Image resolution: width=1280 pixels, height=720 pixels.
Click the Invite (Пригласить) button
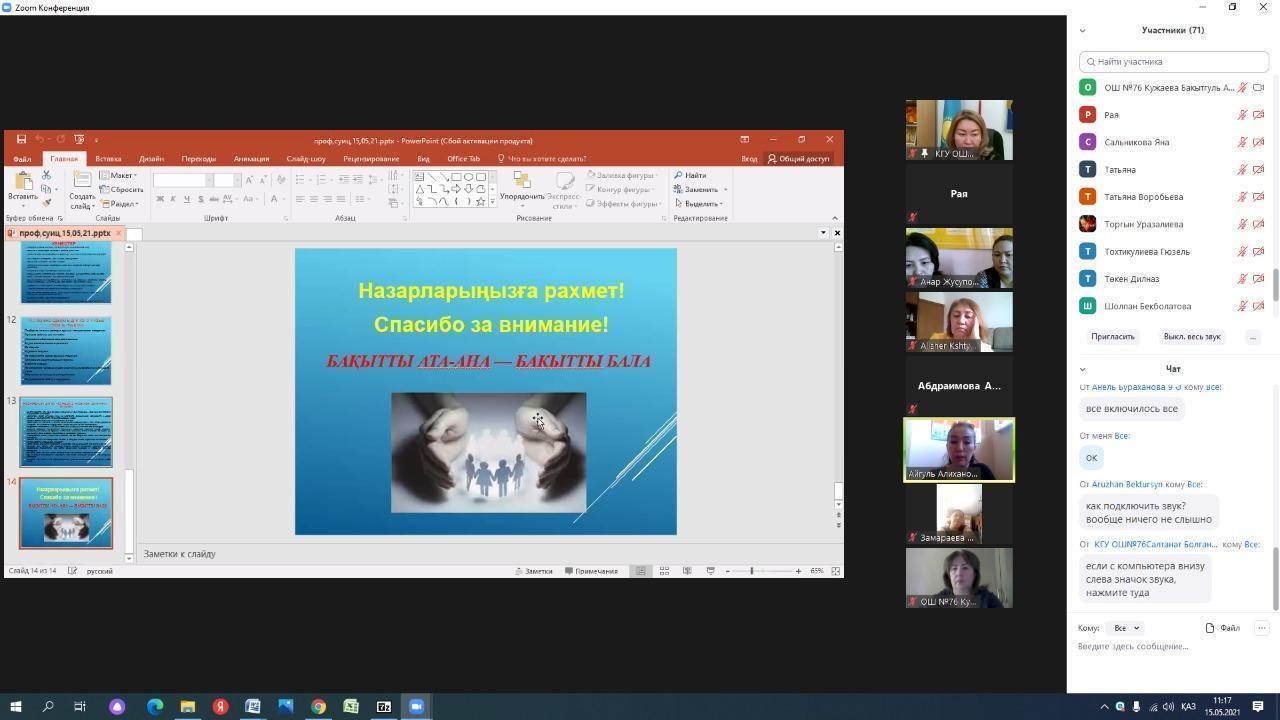pos(1112,337)
